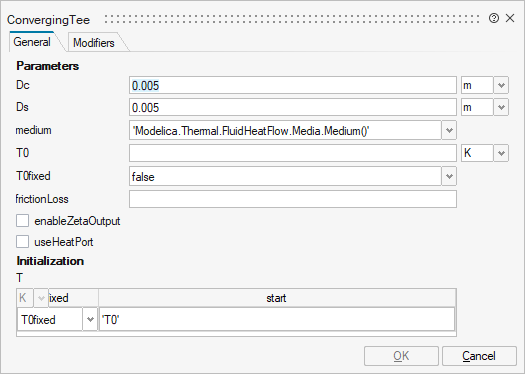Image resolution: width=525 pixels, height=374 pixels.
Task: Enable the enableZetaOutput checkbox
Action: [22, 221]
